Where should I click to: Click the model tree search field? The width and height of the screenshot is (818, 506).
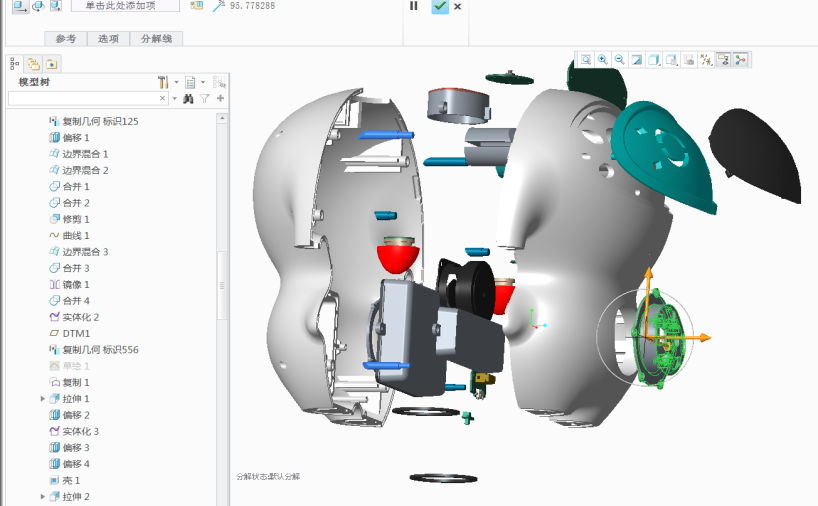[84, 99]
